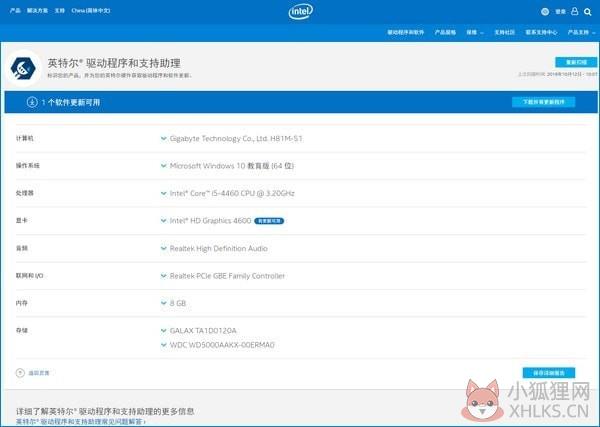Click the 联网和 I/O row label
Viewport: 600px width, 427px height.
29,275
